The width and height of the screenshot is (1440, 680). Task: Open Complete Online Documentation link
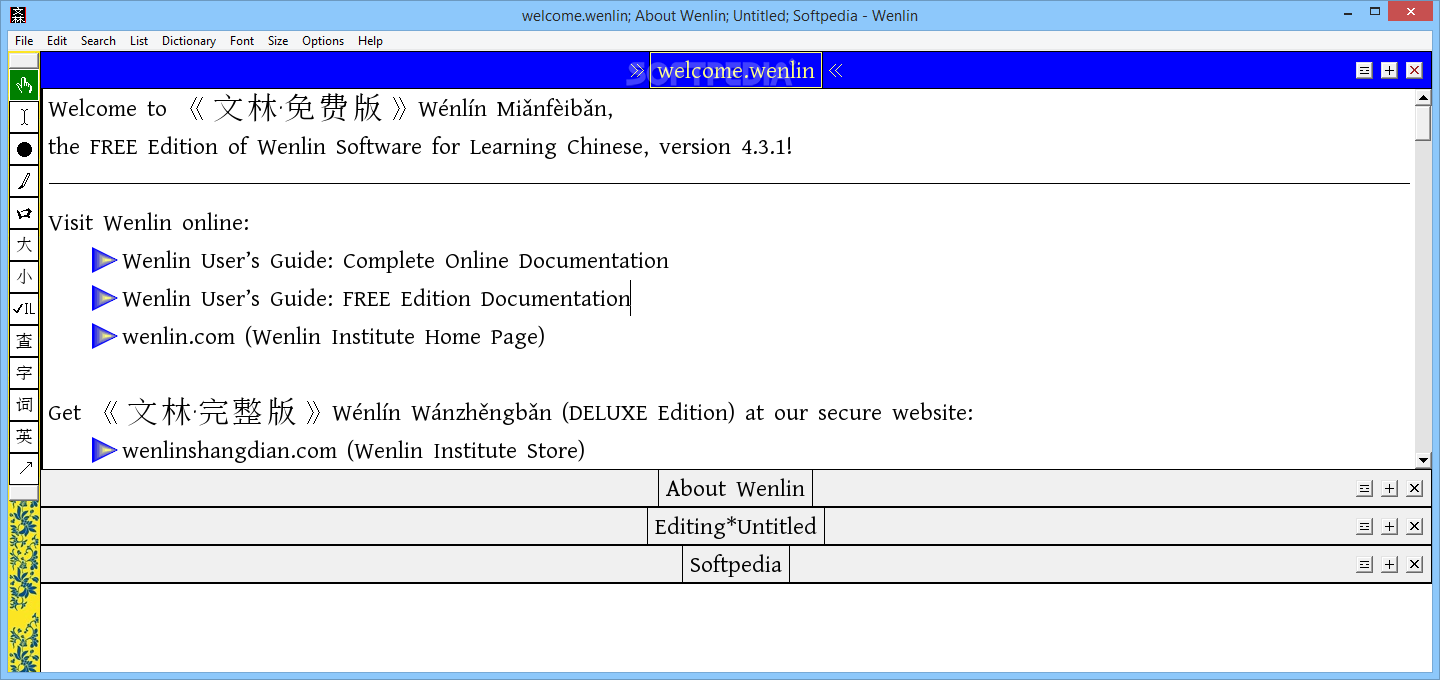pos(395,261)
